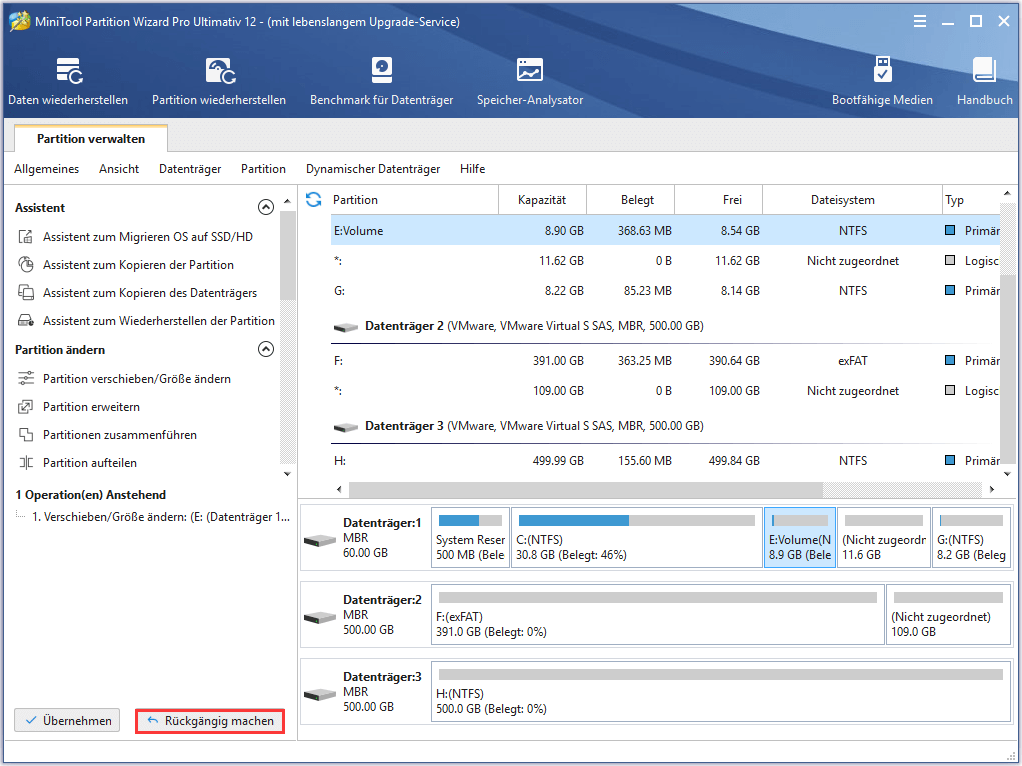Click up arrow of left panel scrollbar
Screen dimensions: 1022x766
(287, 201)
